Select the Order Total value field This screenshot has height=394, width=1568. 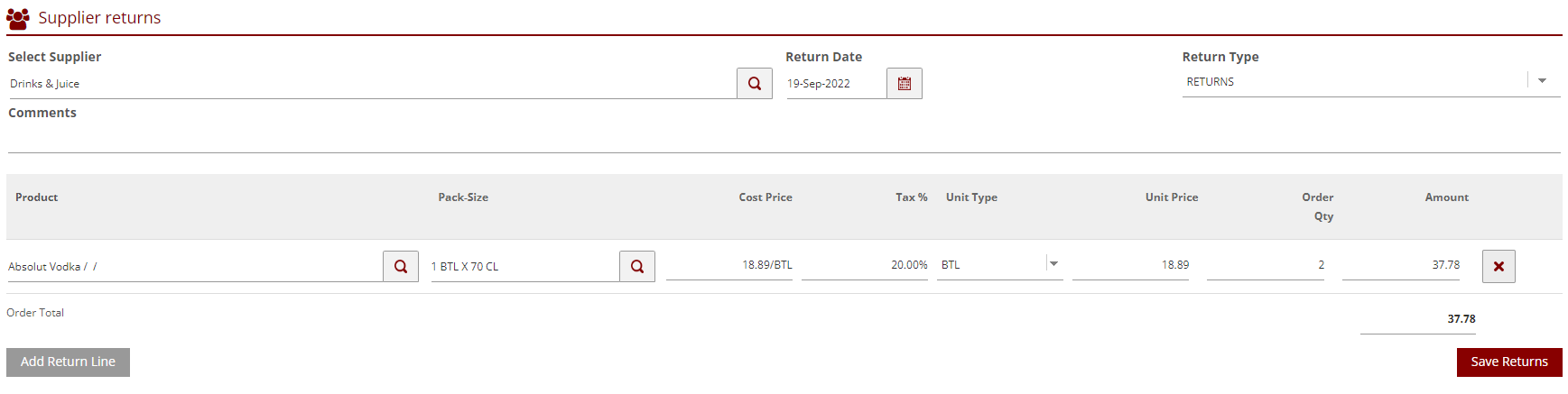pyautogui.click(x=1417, y=319)
